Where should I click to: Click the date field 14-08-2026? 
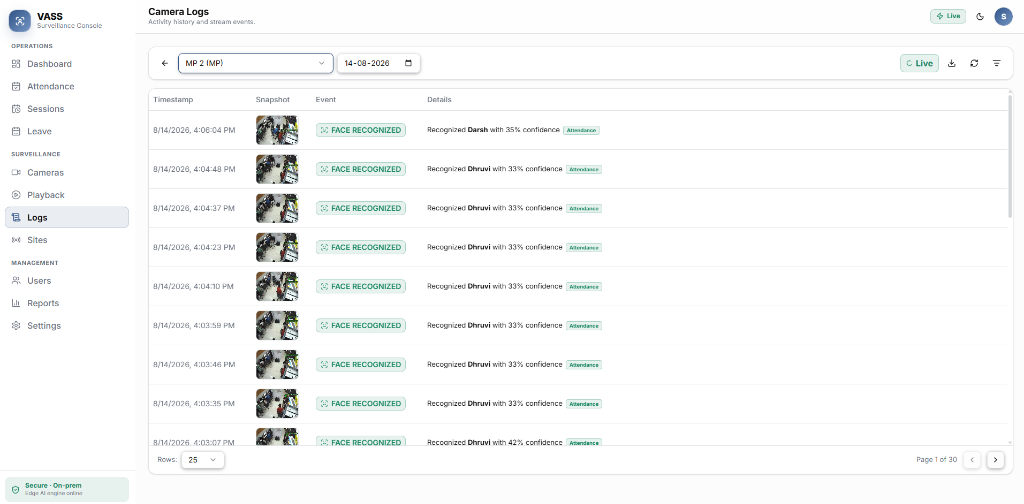click(378, 63)
